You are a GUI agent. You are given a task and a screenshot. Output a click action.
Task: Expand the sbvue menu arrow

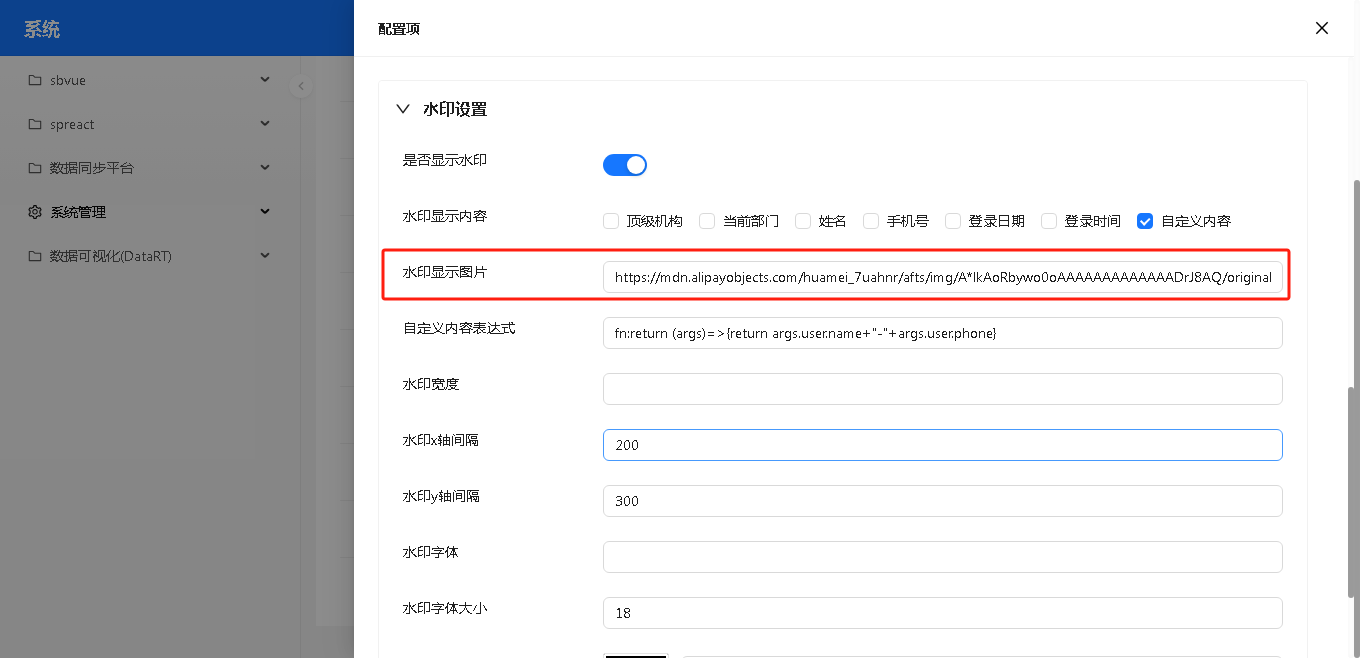point(265,80)
